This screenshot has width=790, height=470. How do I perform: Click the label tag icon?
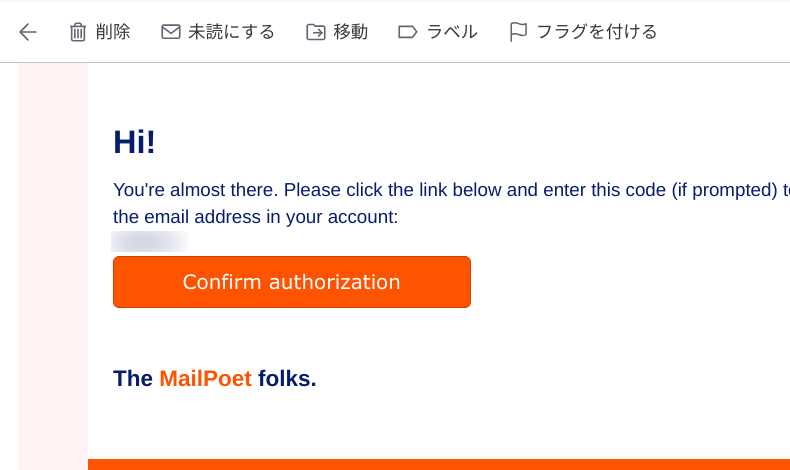408,32
